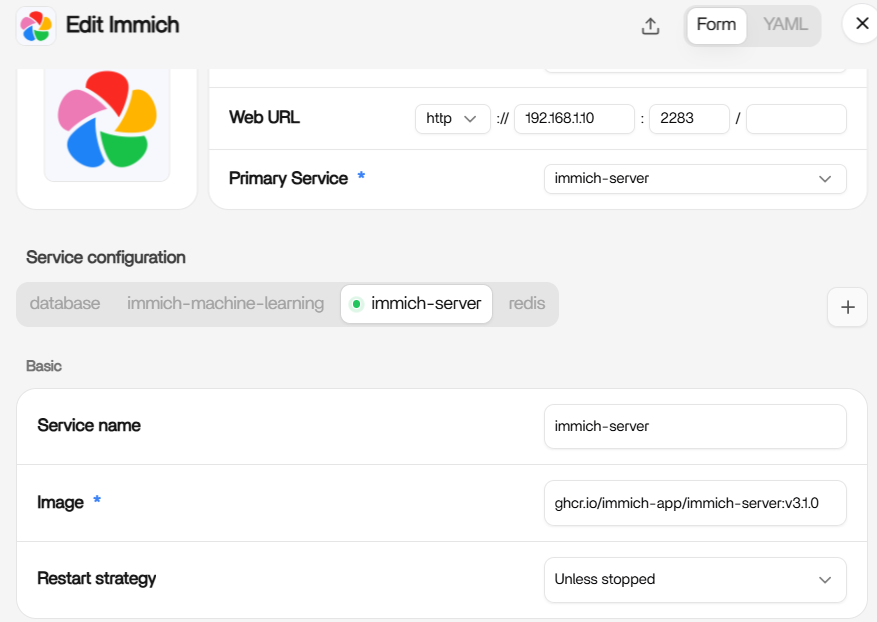Select the database service tab
This screenshot has width=877, height=622.
[65, 304]
